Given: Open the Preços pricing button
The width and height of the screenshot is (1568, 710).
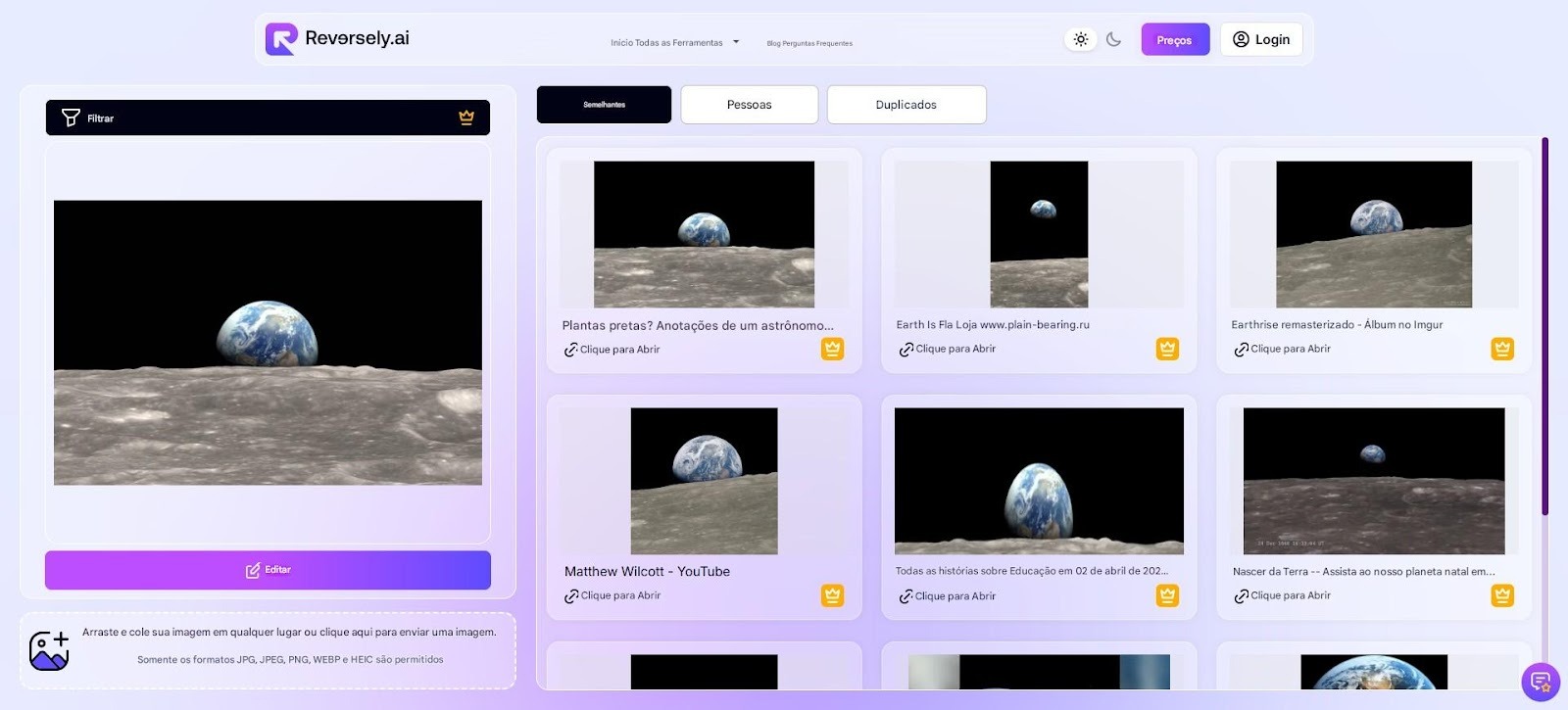Looking at the screenshot, I should coord(1175,39).
